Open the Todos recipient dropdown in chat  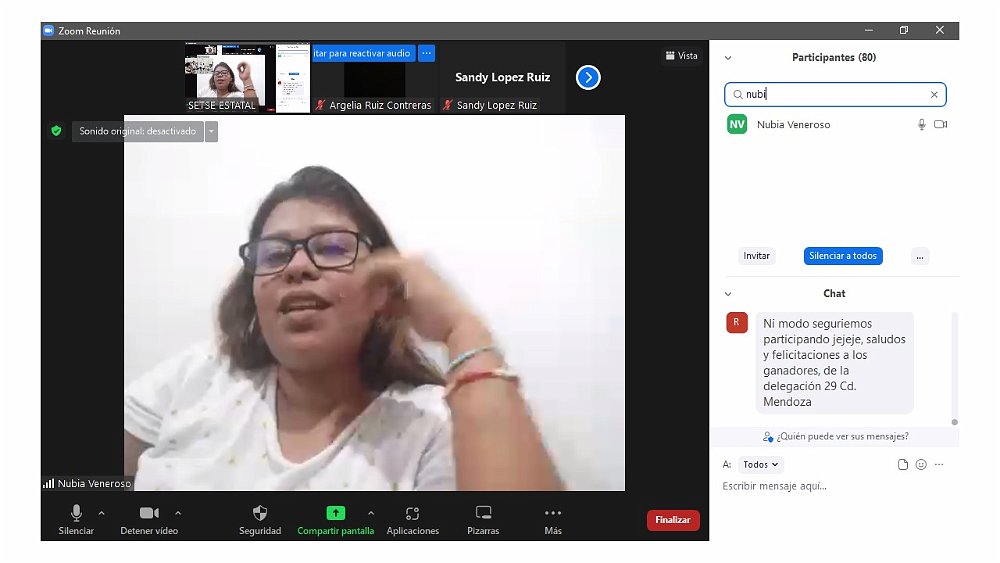pyautogui.click(x=761, y=465)
